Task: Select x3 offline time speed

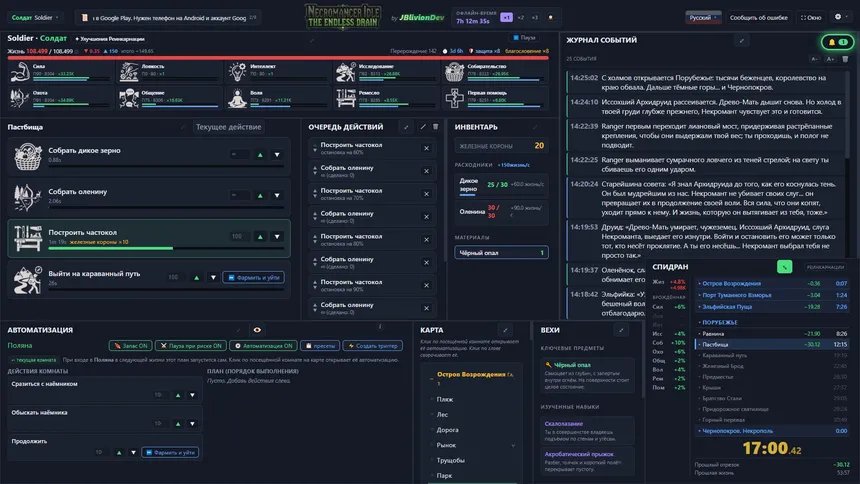Action: pos(535,18)
